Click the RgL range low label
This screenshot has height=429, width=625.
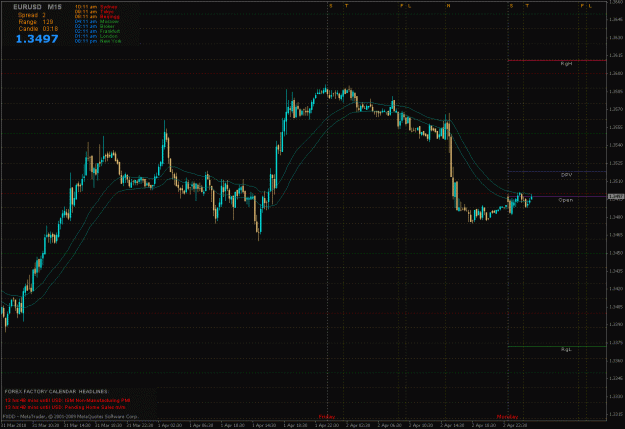click(x=566, y=349)
